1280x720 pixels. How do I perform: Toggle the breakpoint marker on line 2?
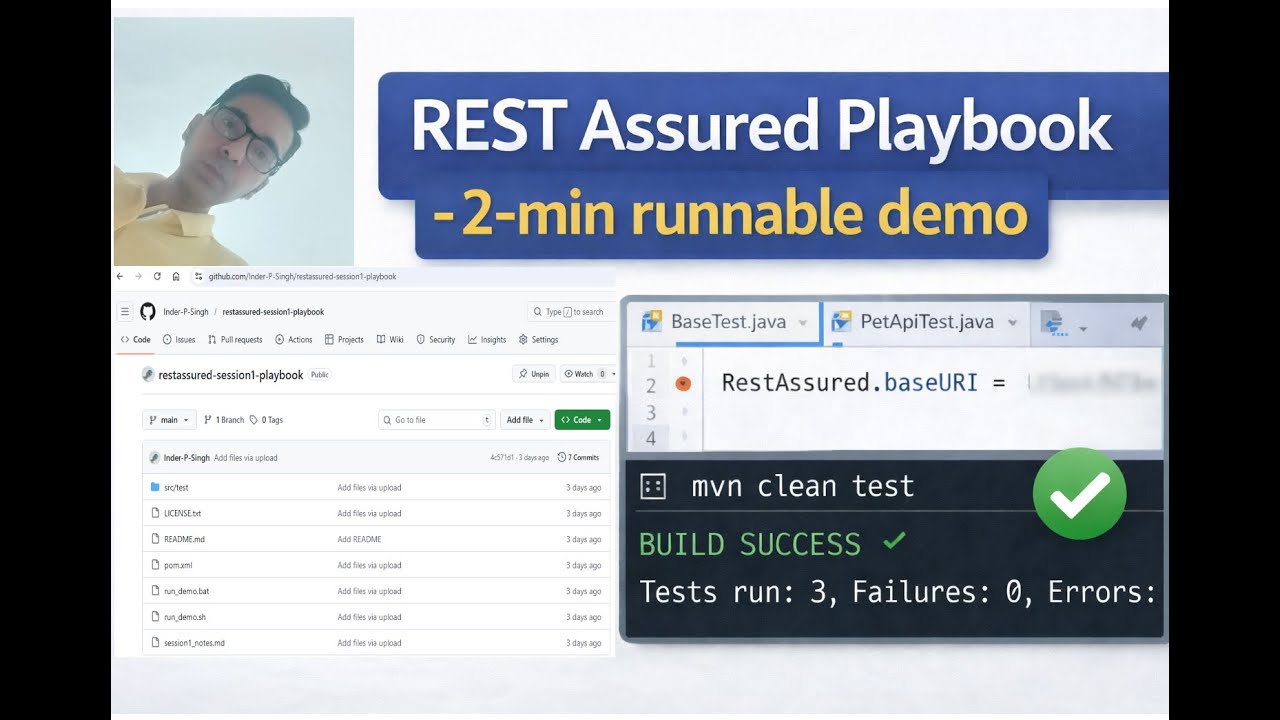683,384
